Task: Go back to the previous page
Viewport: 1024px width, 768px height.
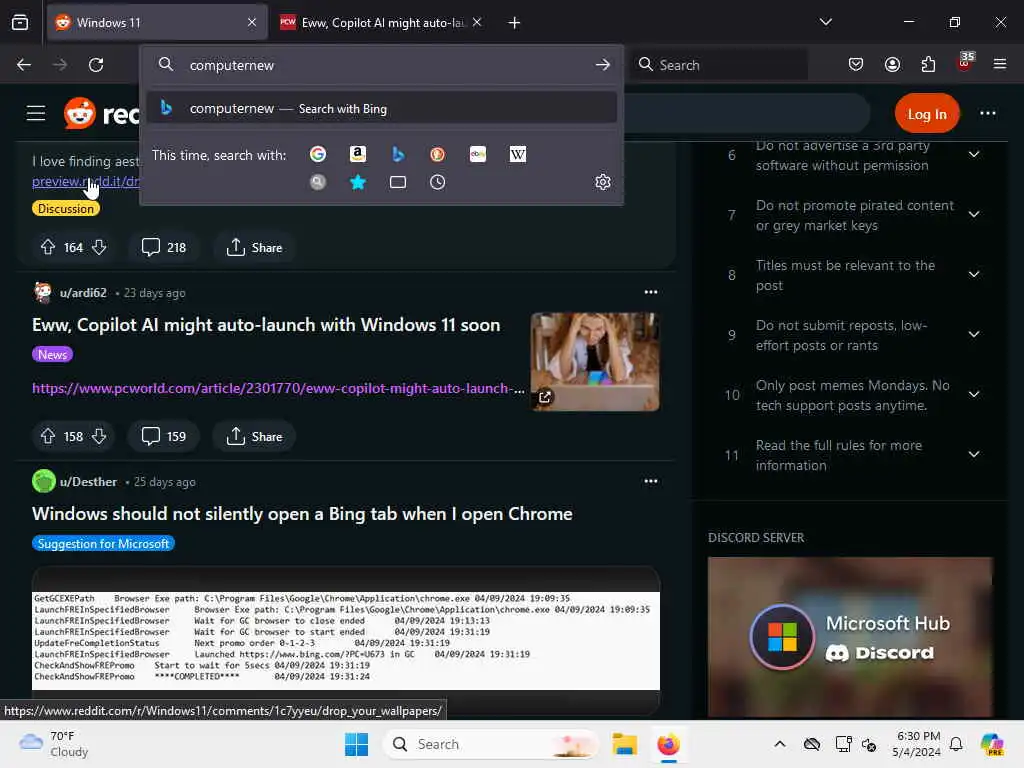Action: [24, 65]
